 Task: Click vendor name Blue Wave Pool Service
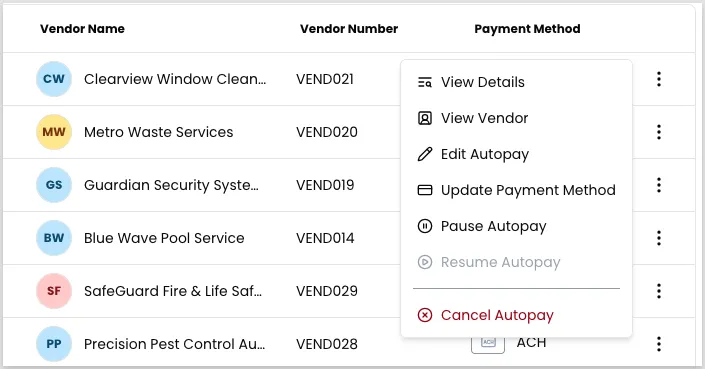point(164,238)
